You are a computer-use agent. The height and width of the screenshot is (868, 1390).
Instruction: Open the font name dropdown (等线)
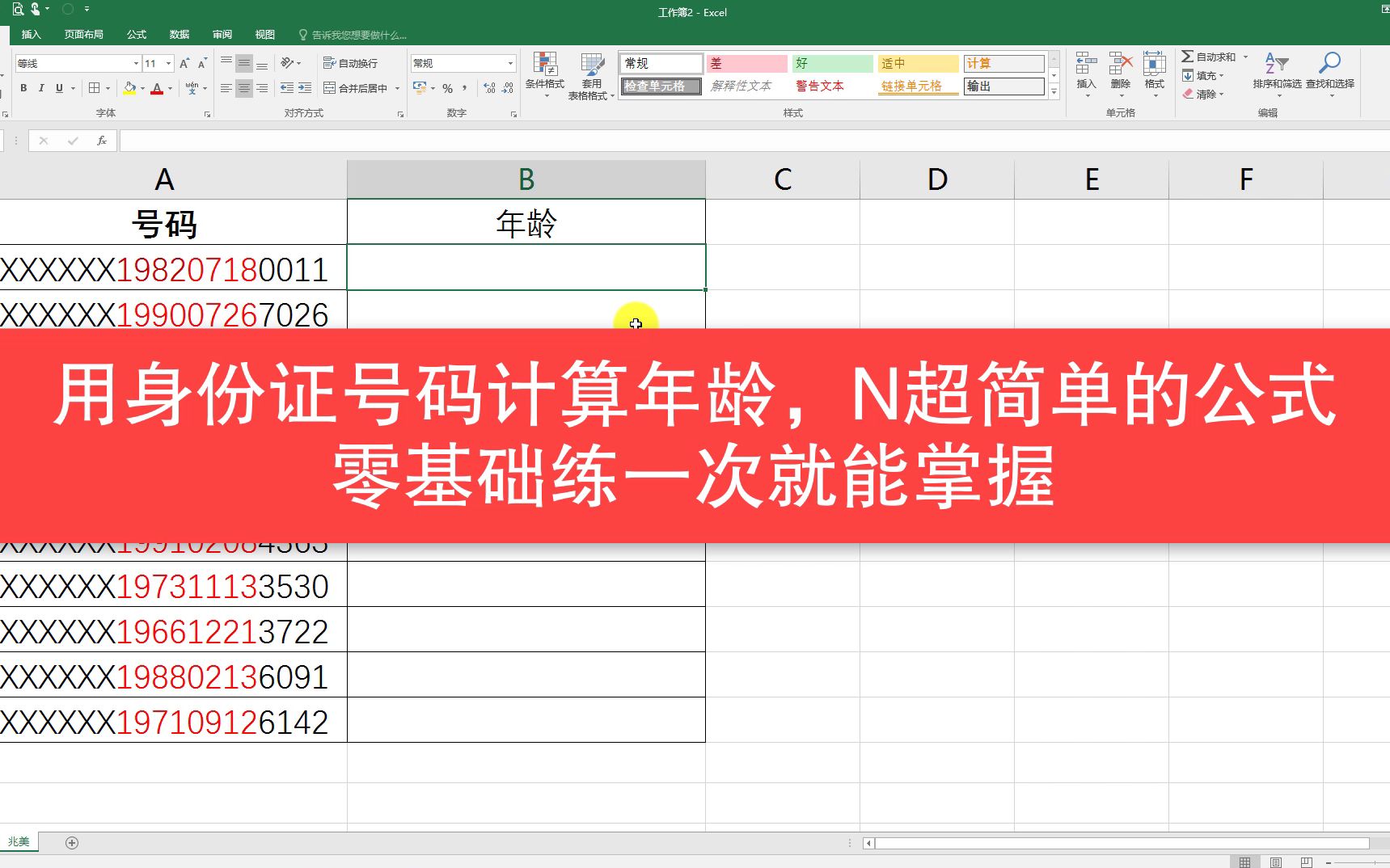tap(136, 63)
